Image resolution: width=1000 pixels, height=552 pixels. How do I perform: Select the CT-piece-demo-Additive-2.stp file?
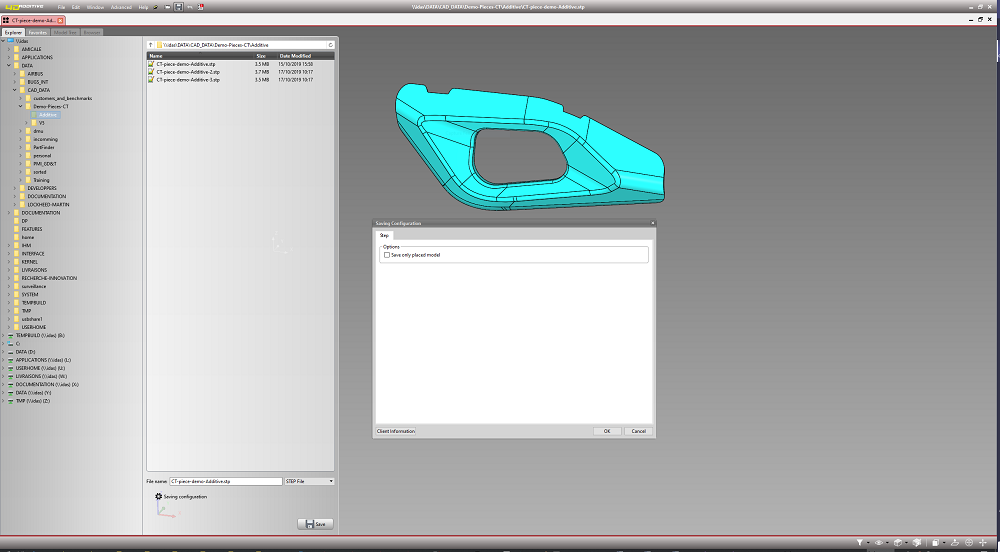pyautogui.click(x=187, y=72)
